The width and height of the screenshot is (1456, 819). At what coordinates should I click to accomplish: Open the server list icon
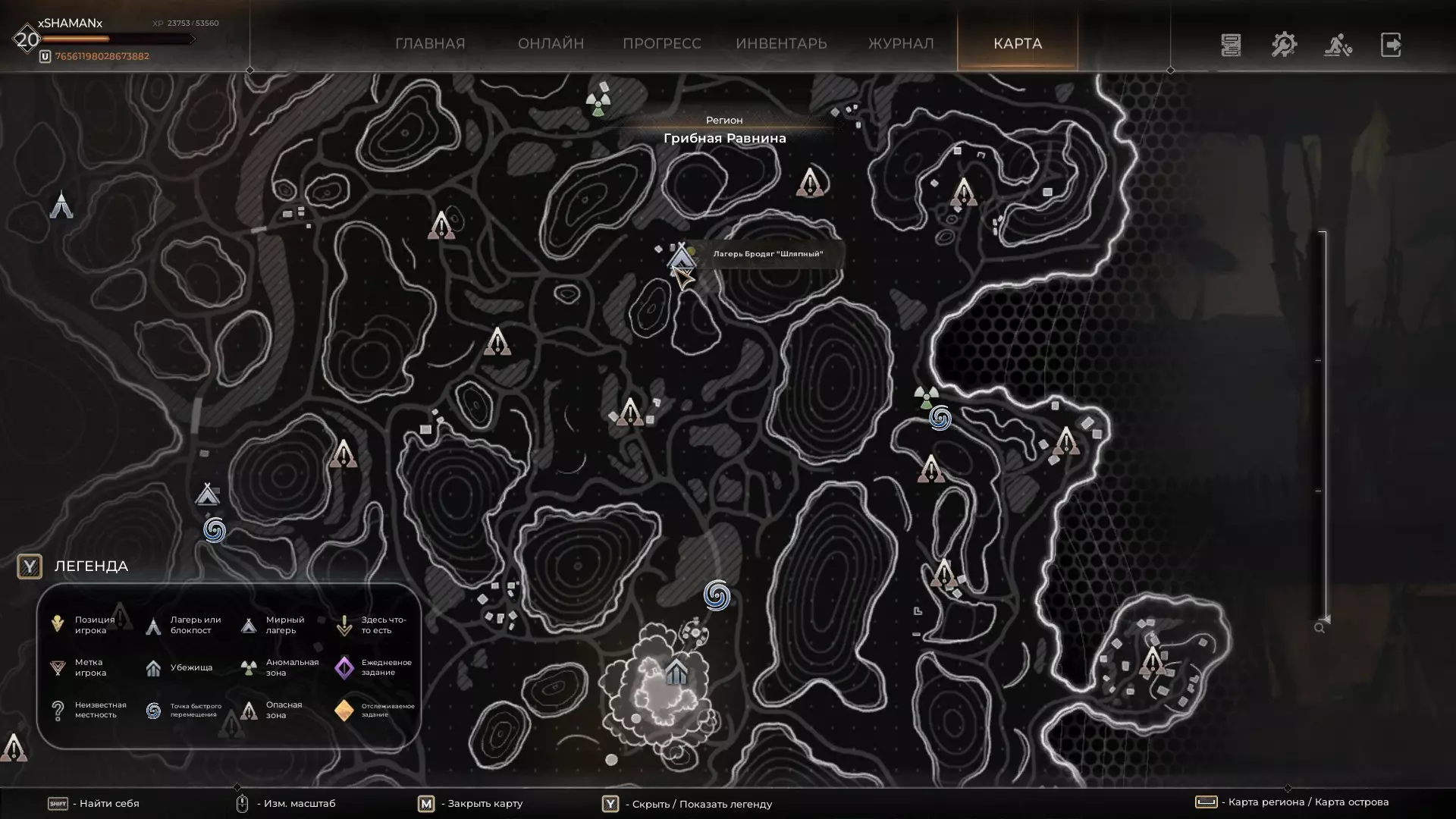1231,45
